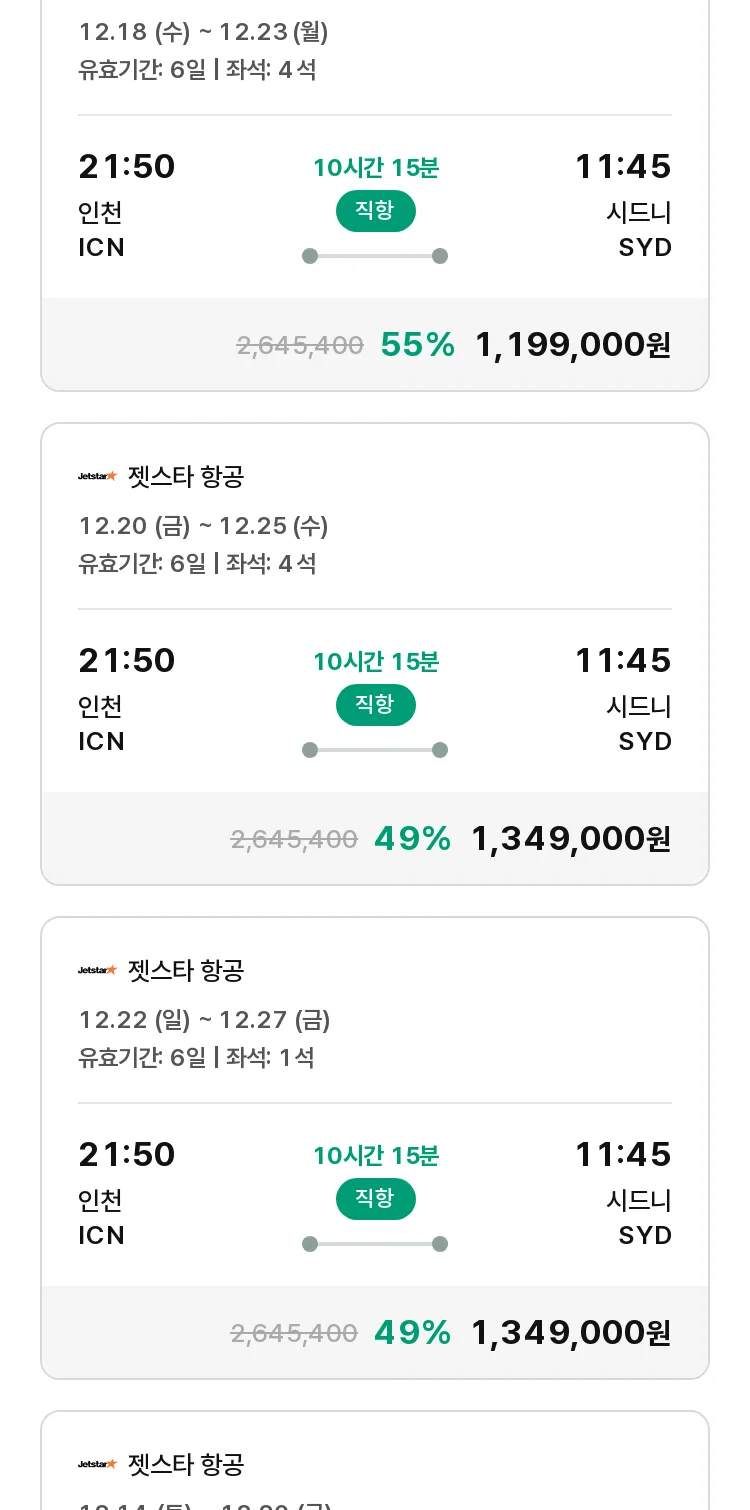Click route line under 직항 on 12.22 flight
This screenshot has height=1510, width=750.
click(375, 1244)
